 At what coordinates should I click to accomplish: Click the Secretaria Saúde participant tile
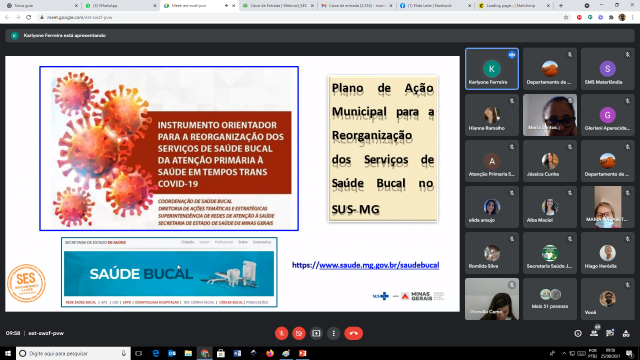pos(550,253)
